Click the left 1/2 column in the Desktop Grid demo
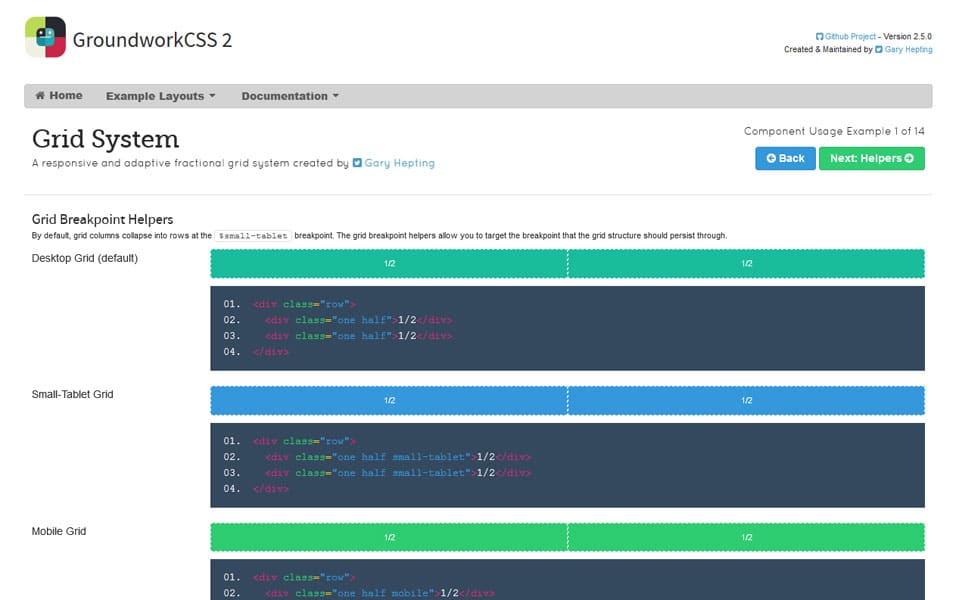The image size is (954, 600). click(388, 263)
